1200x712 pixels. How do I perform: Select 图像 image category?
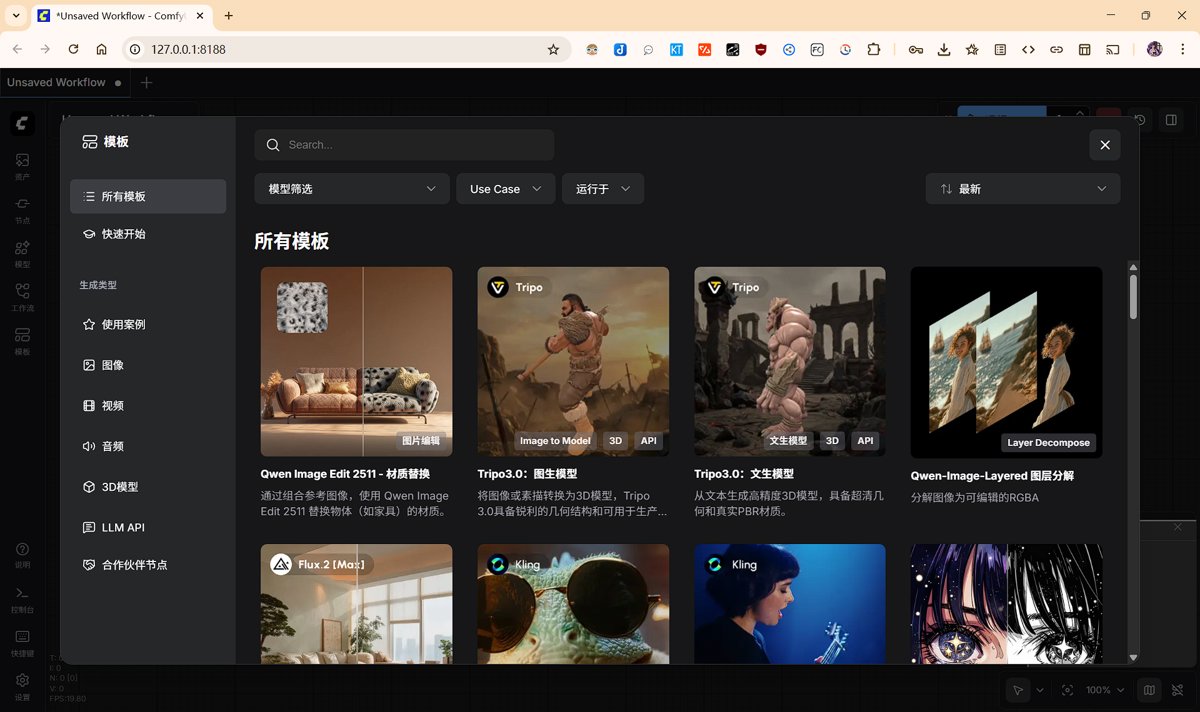point(148,365)
